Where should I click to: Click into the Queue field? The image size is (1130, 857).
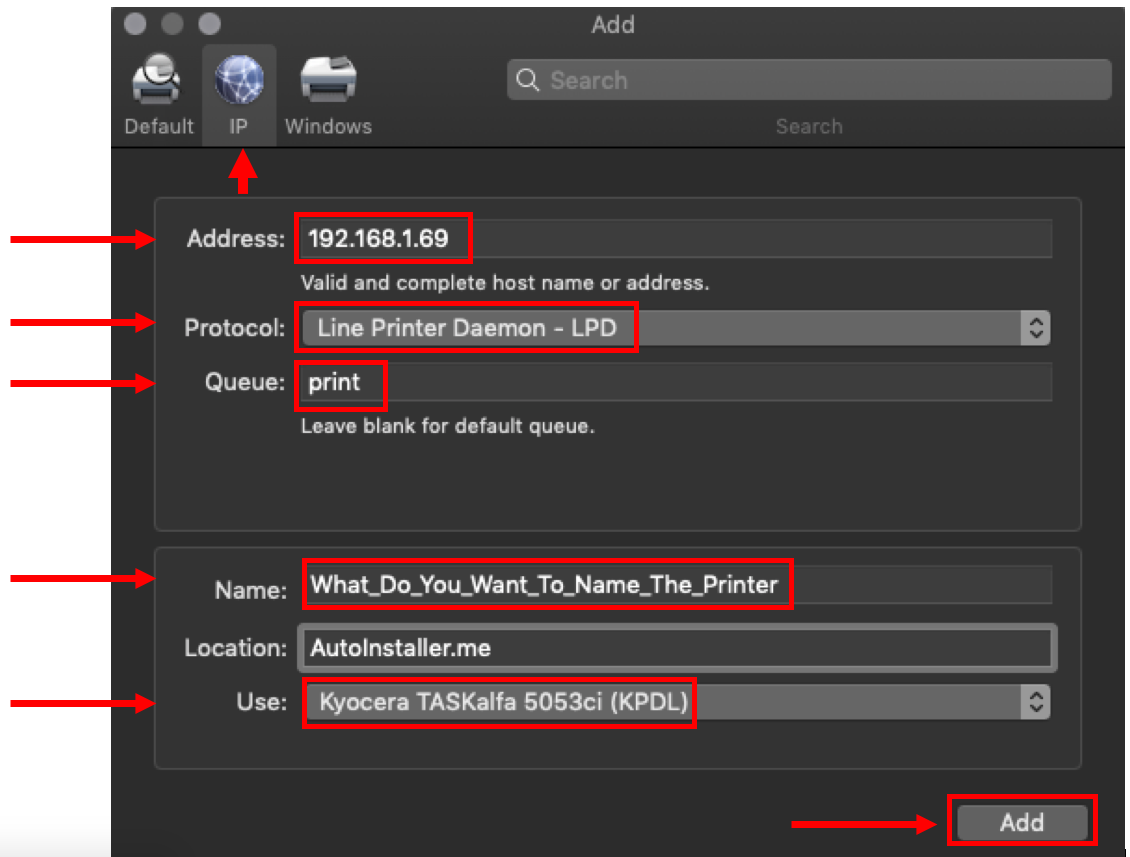pyautogui.click(x=675, y=383)
